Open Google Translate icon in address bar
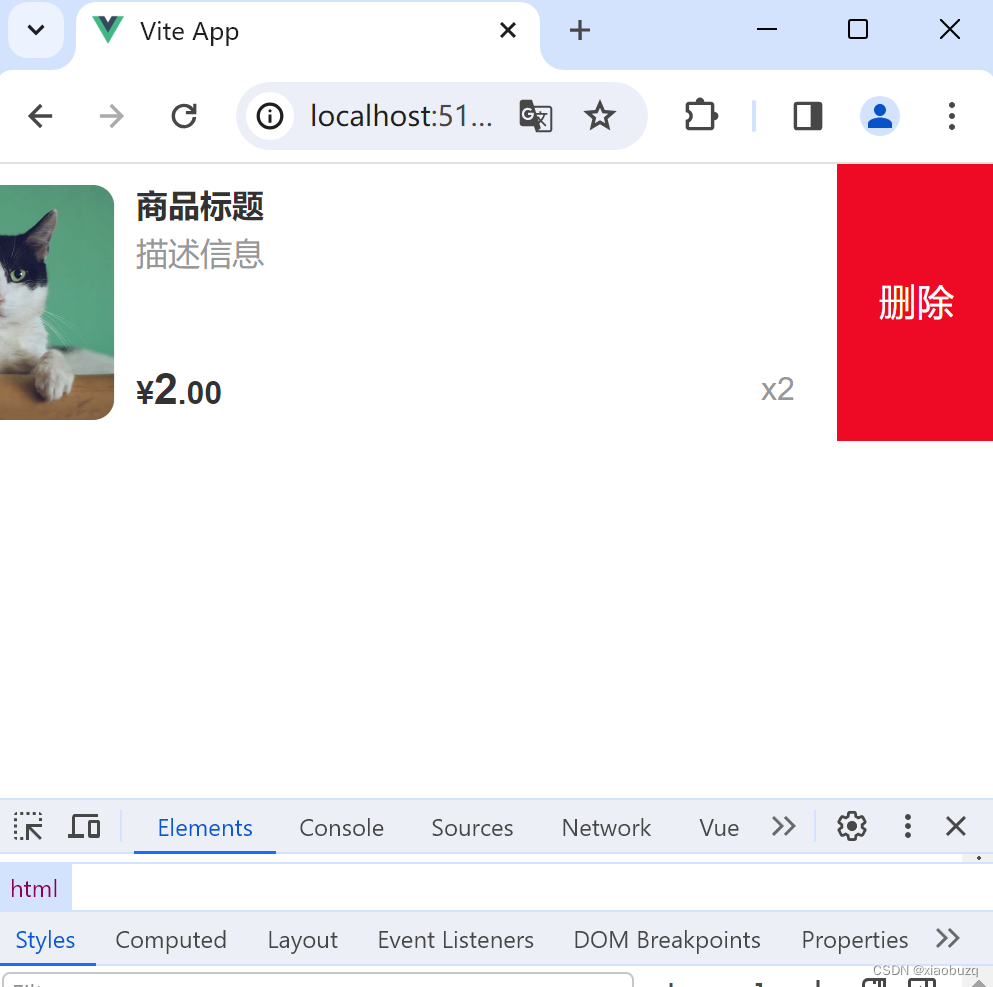993x987 pixels. (x=536, y=116)
